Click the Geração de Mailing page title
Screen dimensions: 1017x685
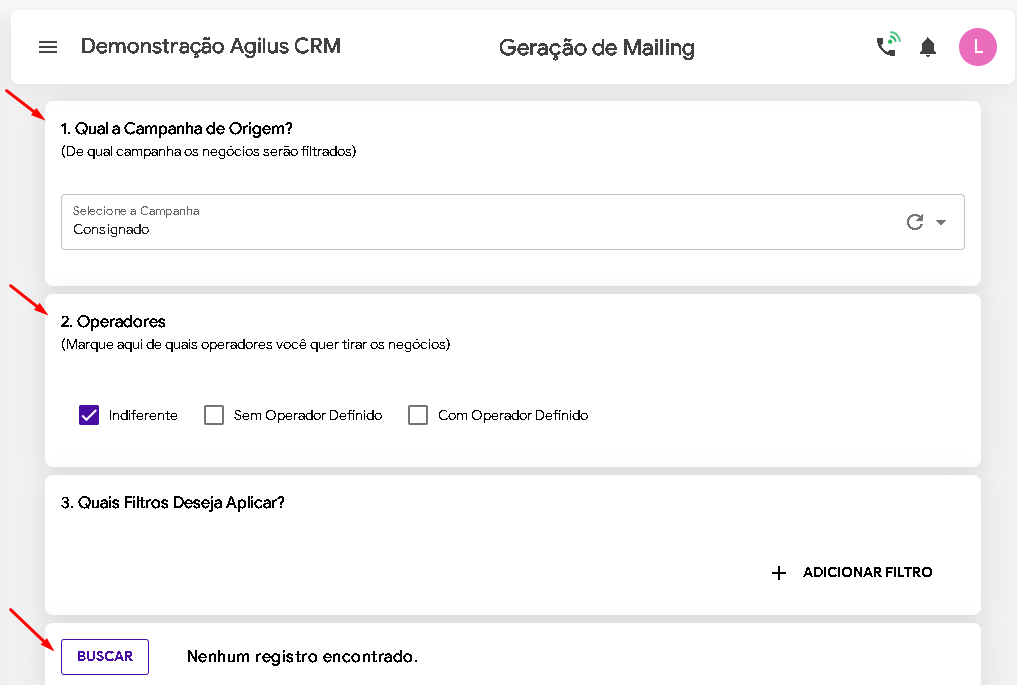pyautogui.click(x=597, y=47)
